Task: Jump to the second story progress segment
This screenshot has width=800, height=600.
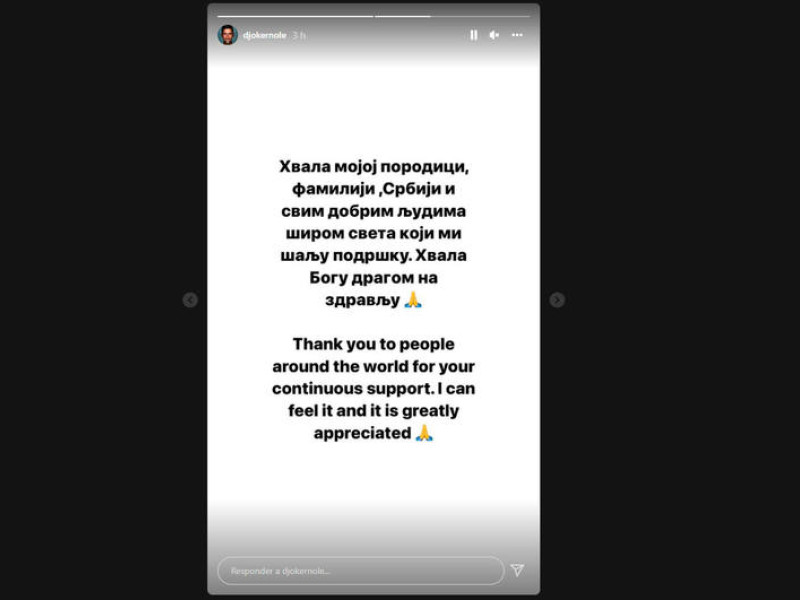Action: point(453,16)
